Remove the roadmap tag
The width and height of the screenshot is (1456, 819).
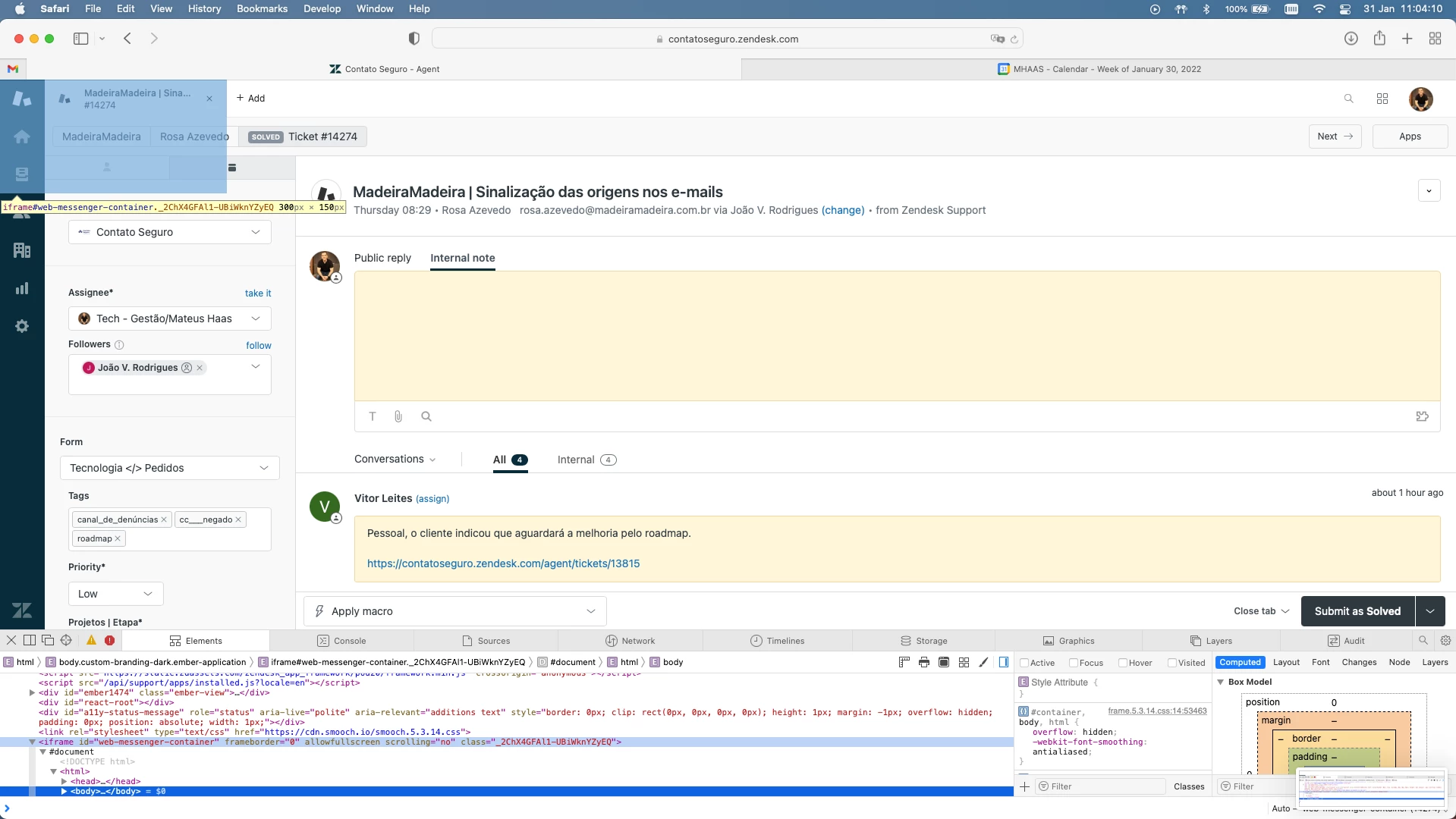[x=118, y=538]
